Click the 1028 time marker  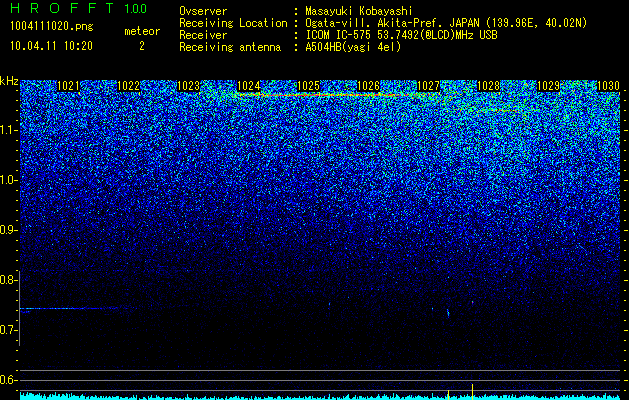tap(489, 86)
